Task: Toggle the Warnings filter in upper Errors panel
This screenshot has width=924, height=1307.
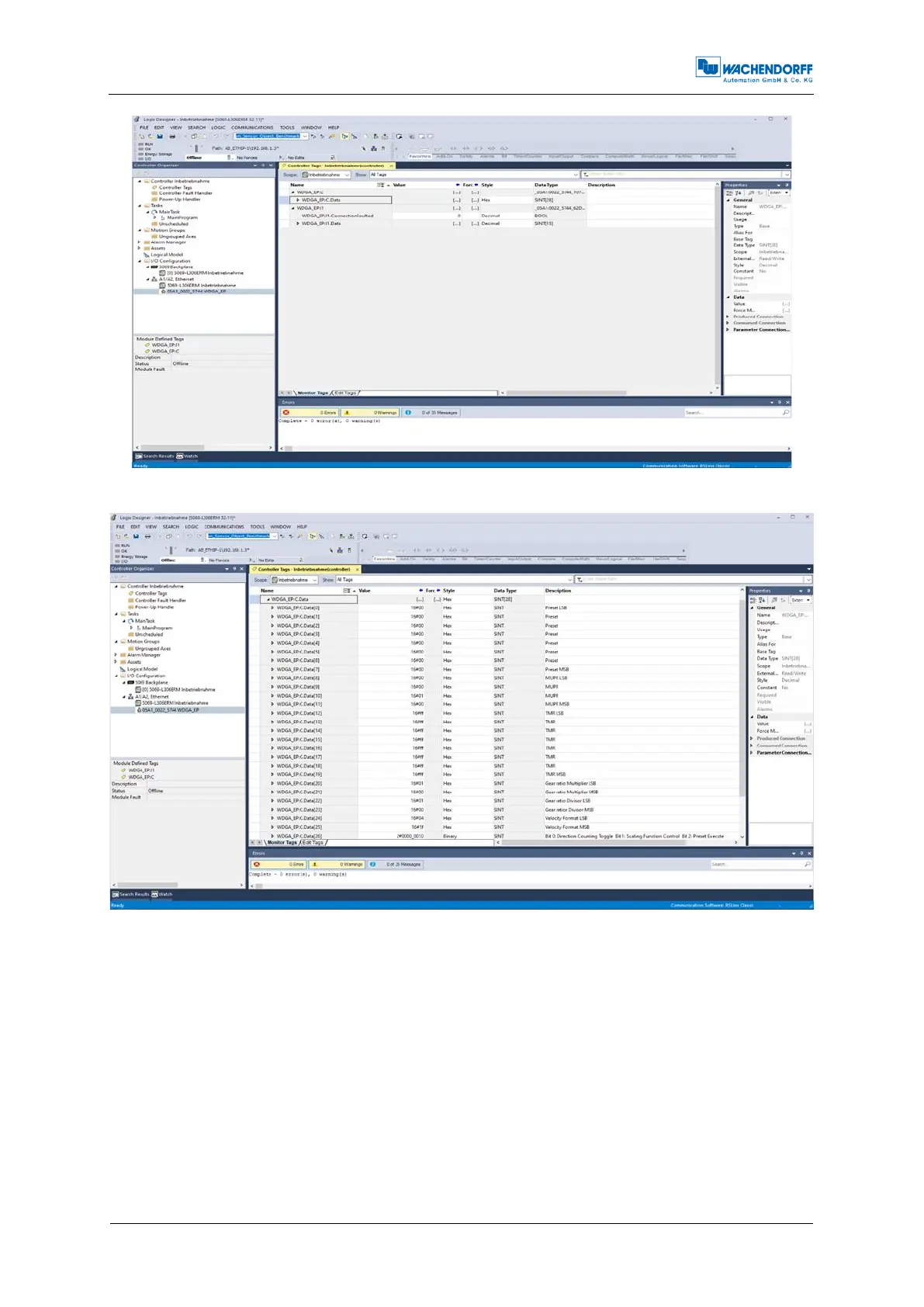Action: (370, 413)
